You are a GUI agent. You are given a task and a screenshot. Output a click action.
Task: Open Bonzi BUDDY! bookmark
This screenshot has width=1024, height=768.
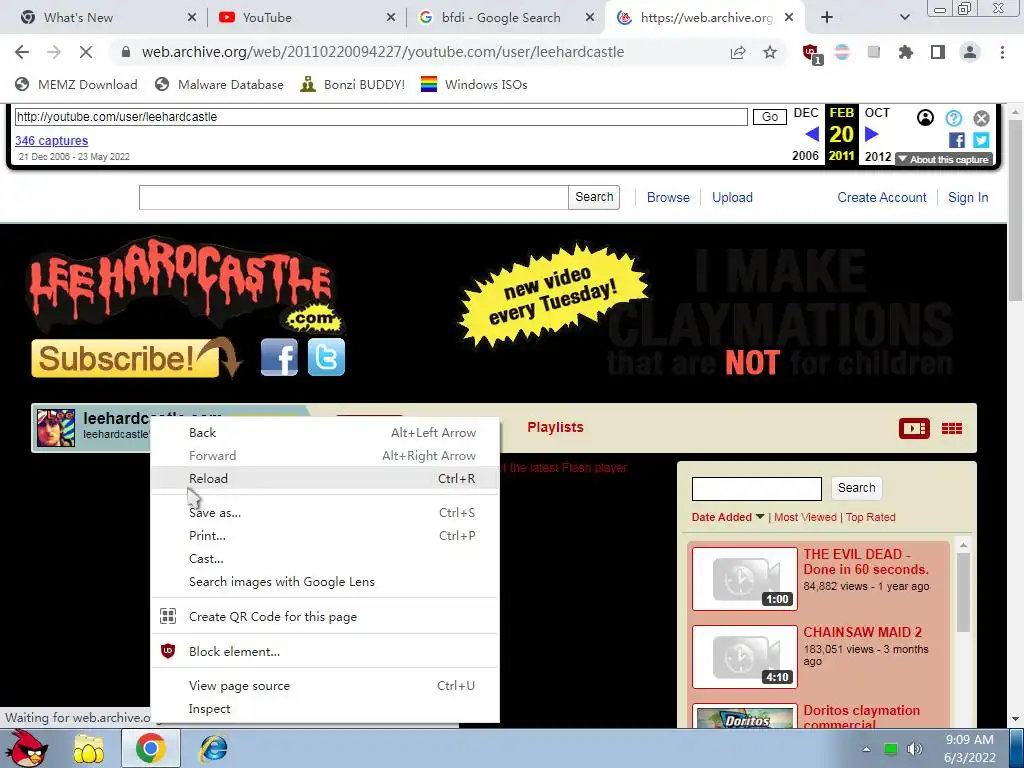pyautogui.click(x=352, y=84)
